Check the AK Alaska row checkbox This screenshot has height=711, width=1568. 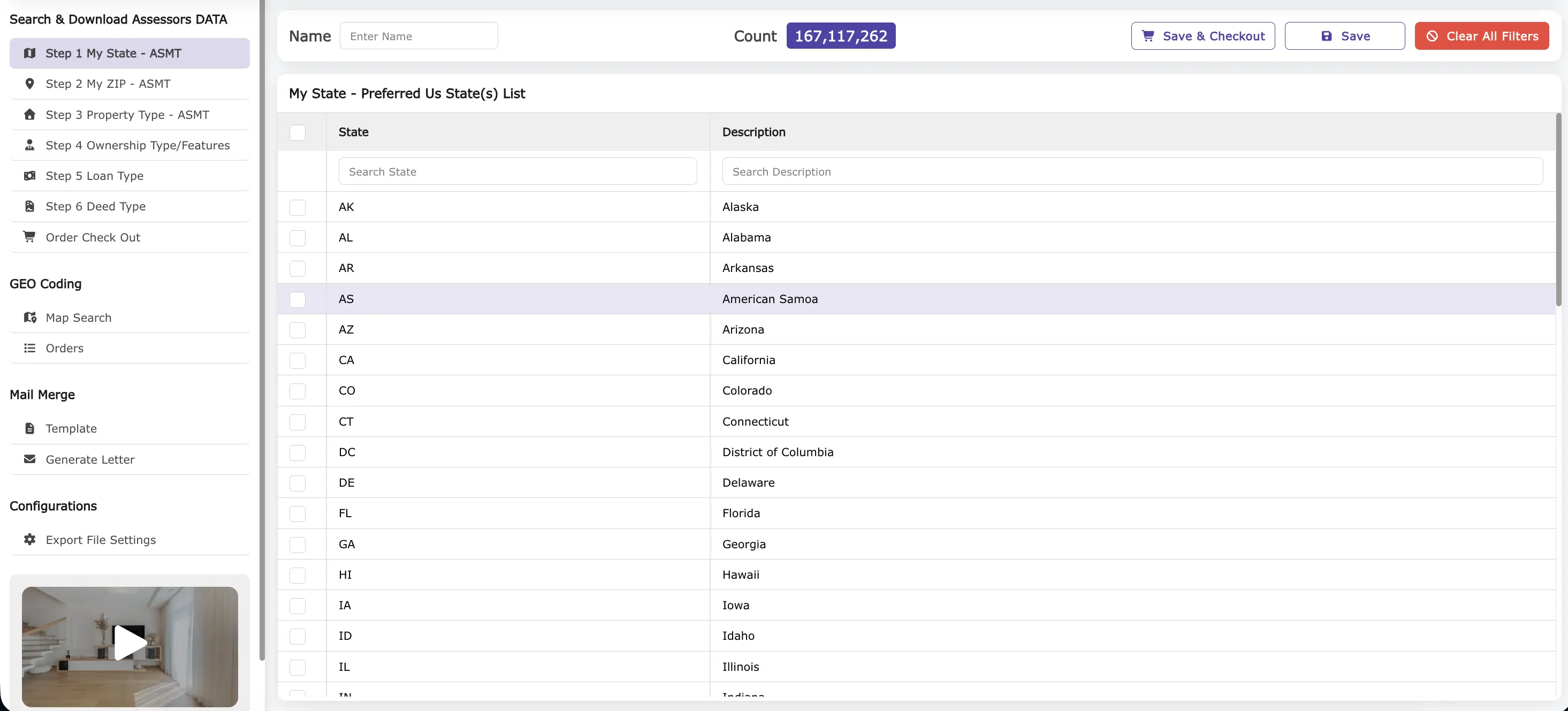coord(298,207)
